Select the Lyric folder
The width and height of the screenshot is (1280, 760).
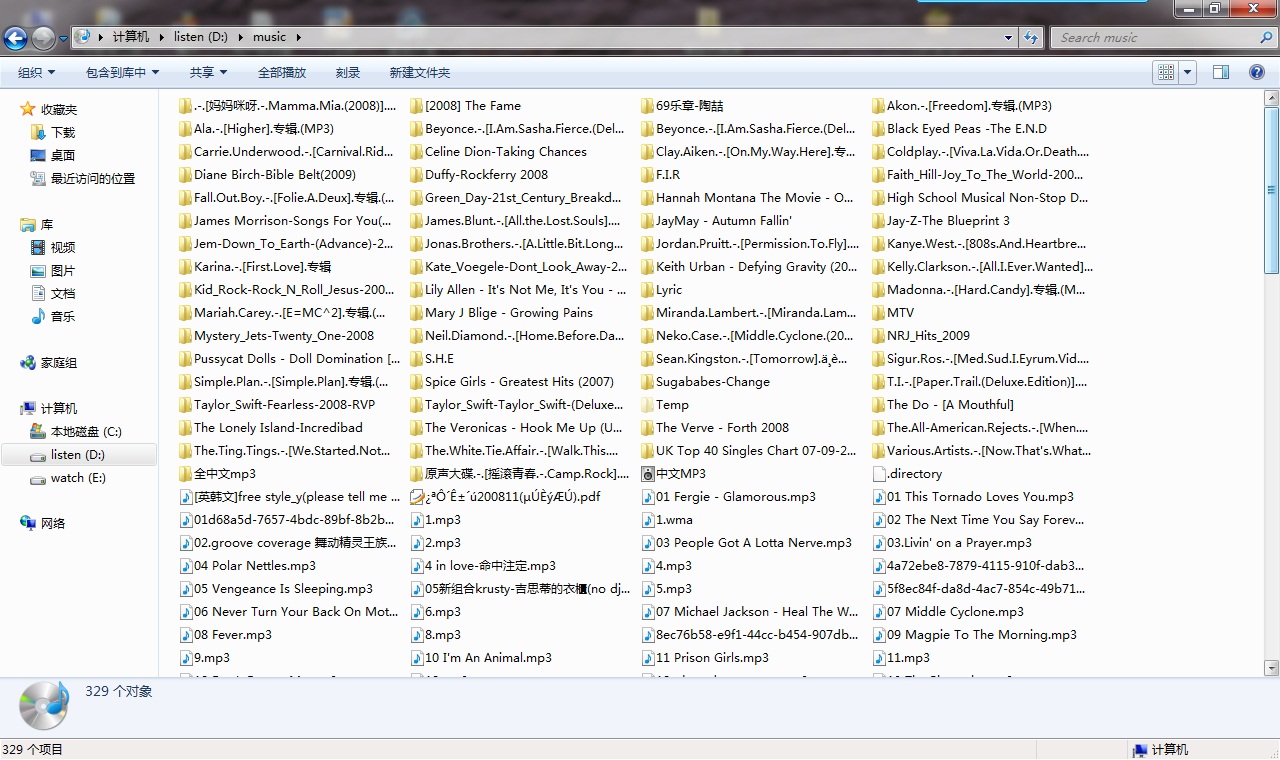click(662, 289)
